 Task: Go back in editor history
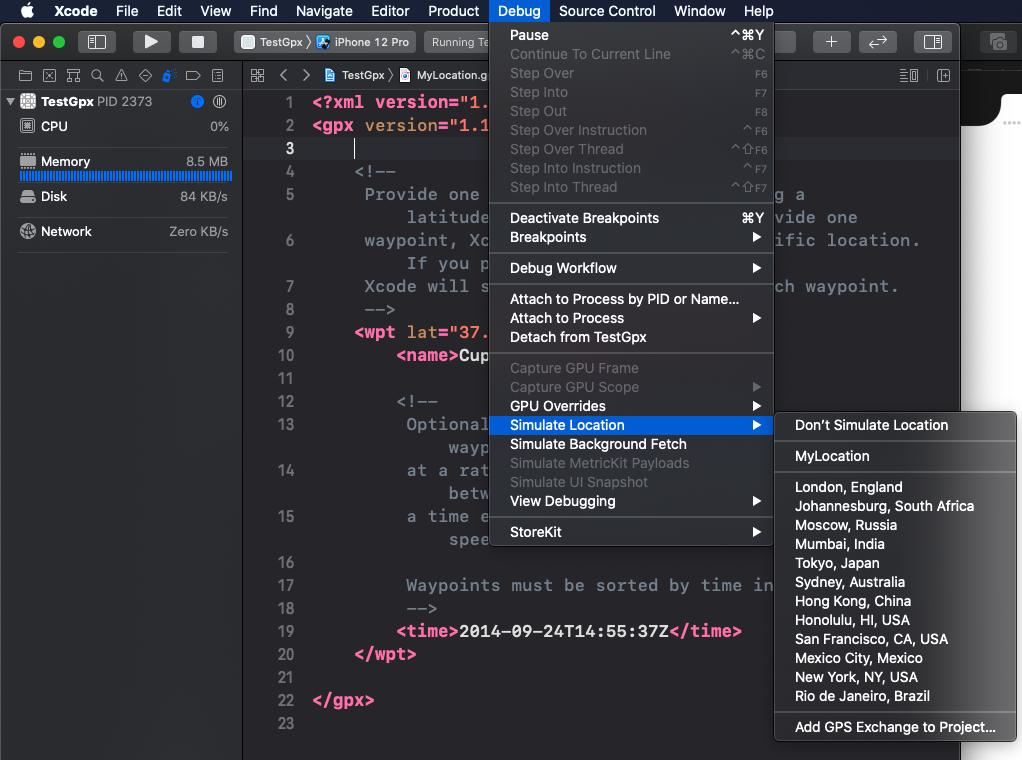(284, 76)
